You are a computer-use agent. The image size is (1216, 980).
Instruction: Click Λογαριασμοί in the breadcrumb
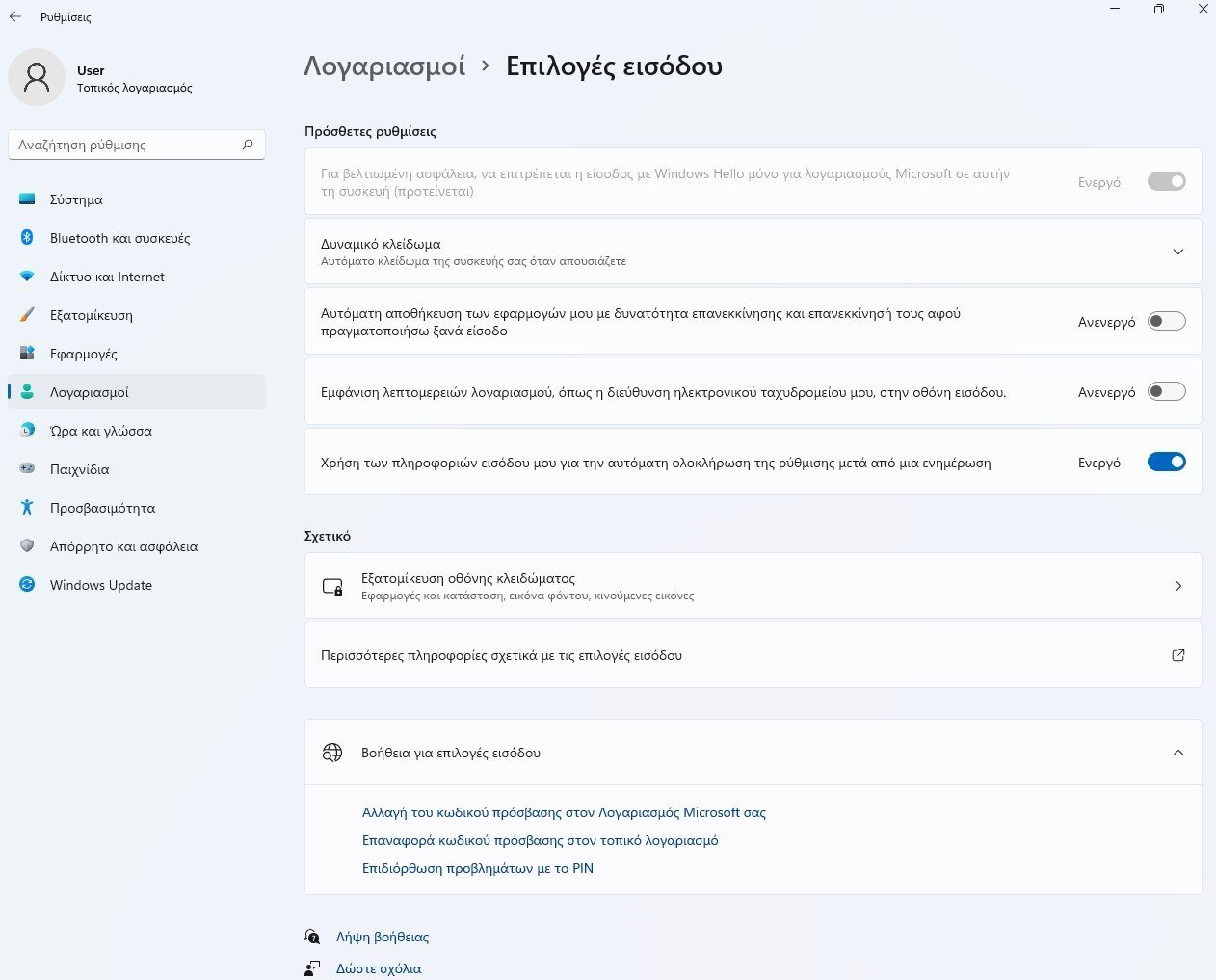[x=384, y=66]
